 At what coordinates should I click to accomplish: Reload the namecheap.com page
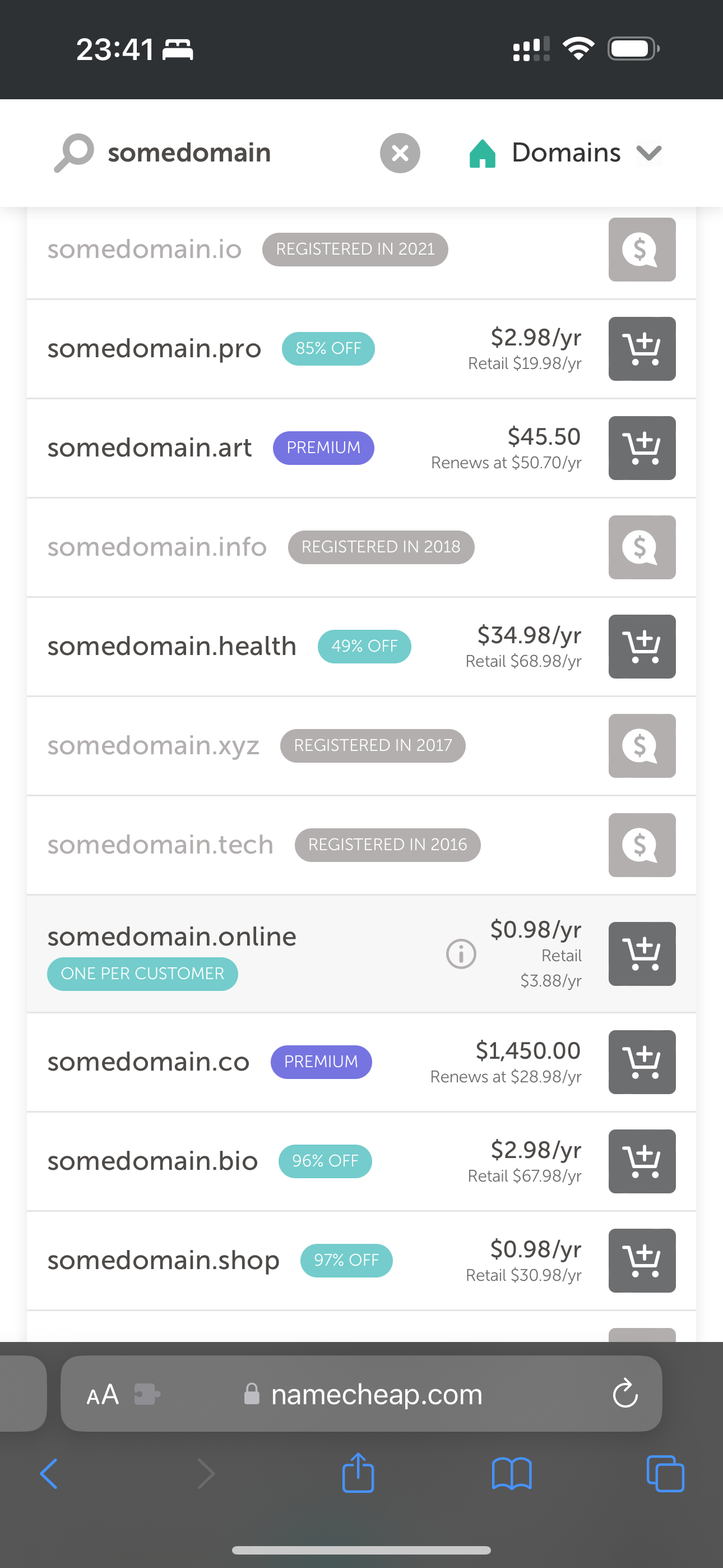pyautogui.click(x=624, y=1394)
